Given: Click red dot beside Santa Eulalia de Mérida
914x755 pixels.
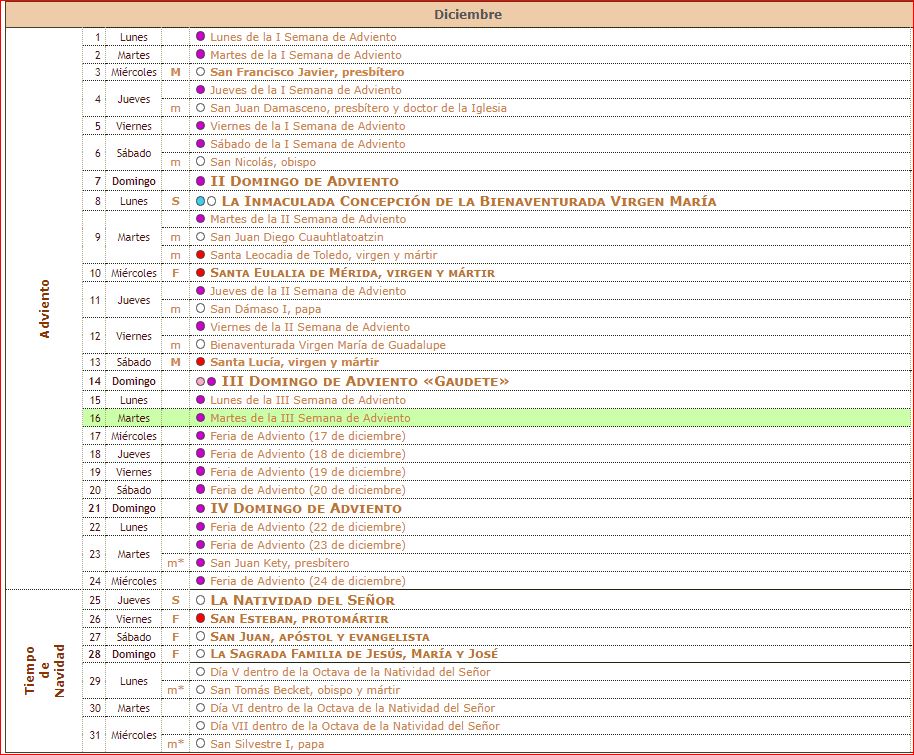Looking at the screenshot, I should pyautogui.click(x=201, y=273).
